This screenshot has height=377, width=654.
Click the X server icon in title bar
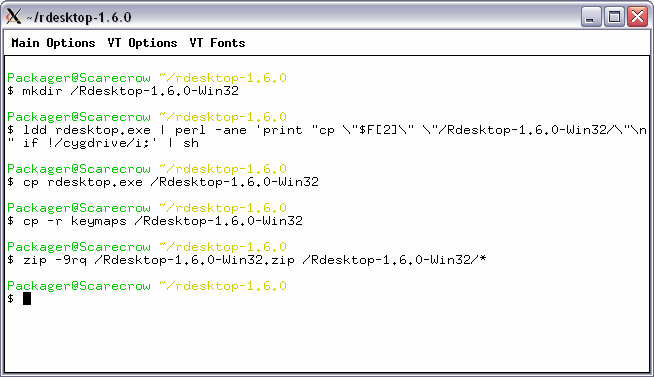(13, 17)
